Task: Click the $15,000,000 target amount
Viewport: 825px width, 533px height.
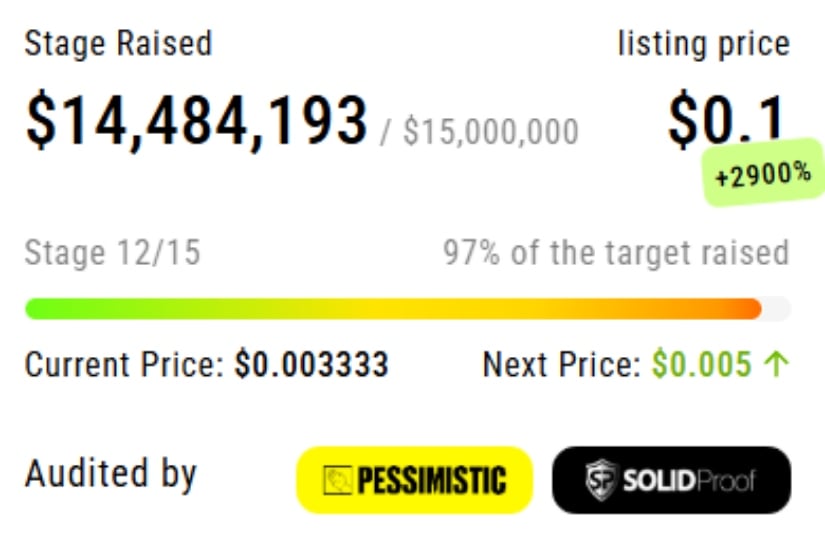Action: click(x=491, y=132)
